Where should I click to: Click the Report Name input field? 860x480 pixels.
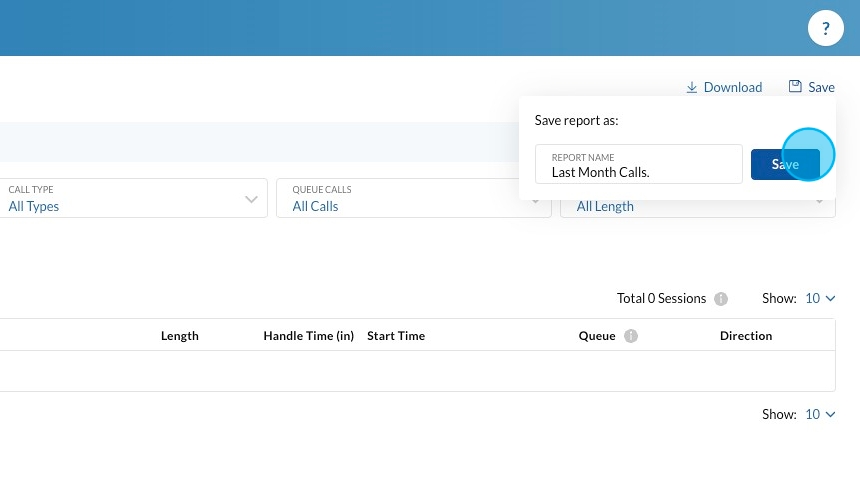coord(639,165)
